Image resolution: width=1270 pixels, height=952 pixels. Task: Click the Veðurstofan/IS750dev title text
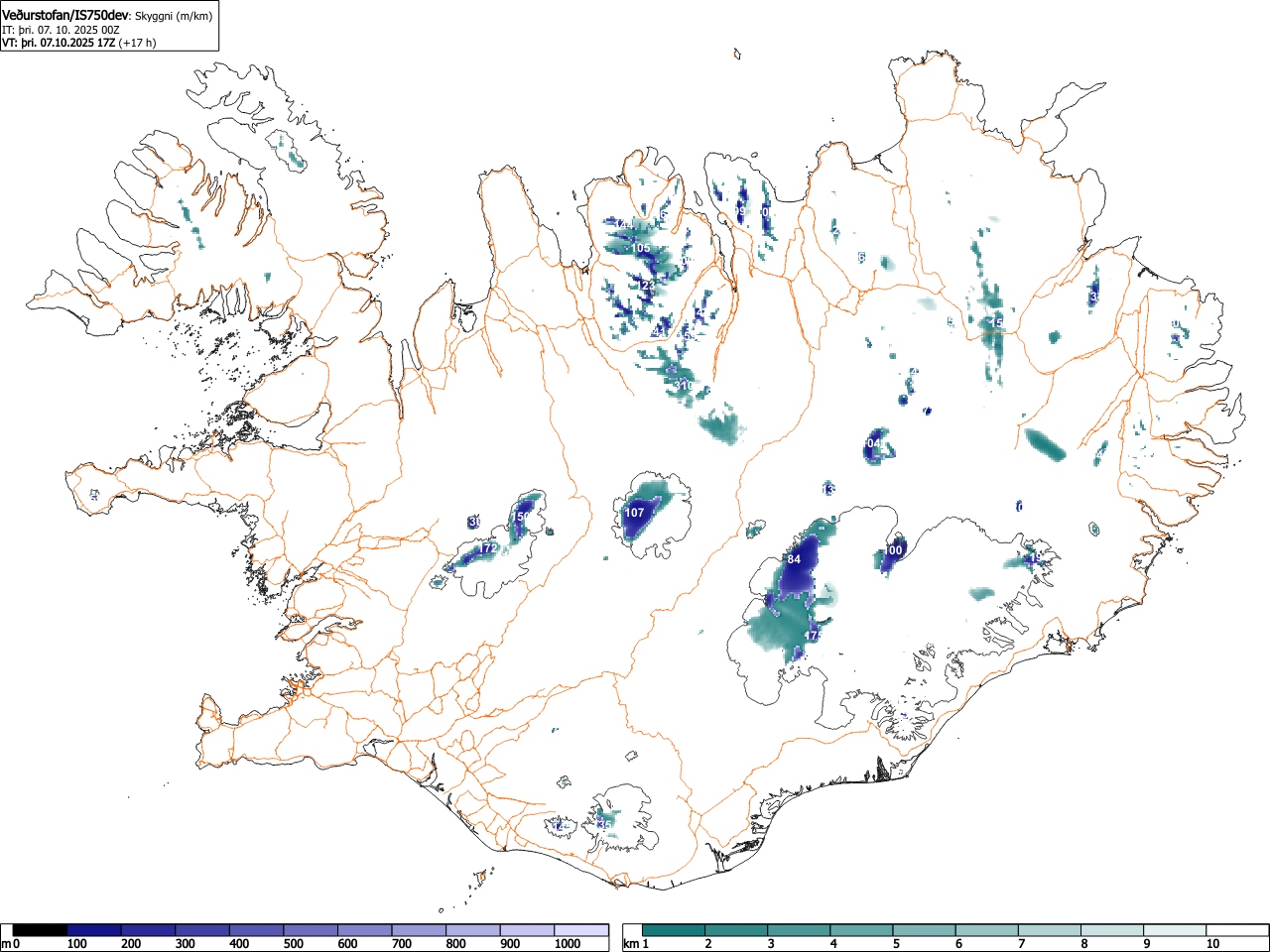pos(66,16)
